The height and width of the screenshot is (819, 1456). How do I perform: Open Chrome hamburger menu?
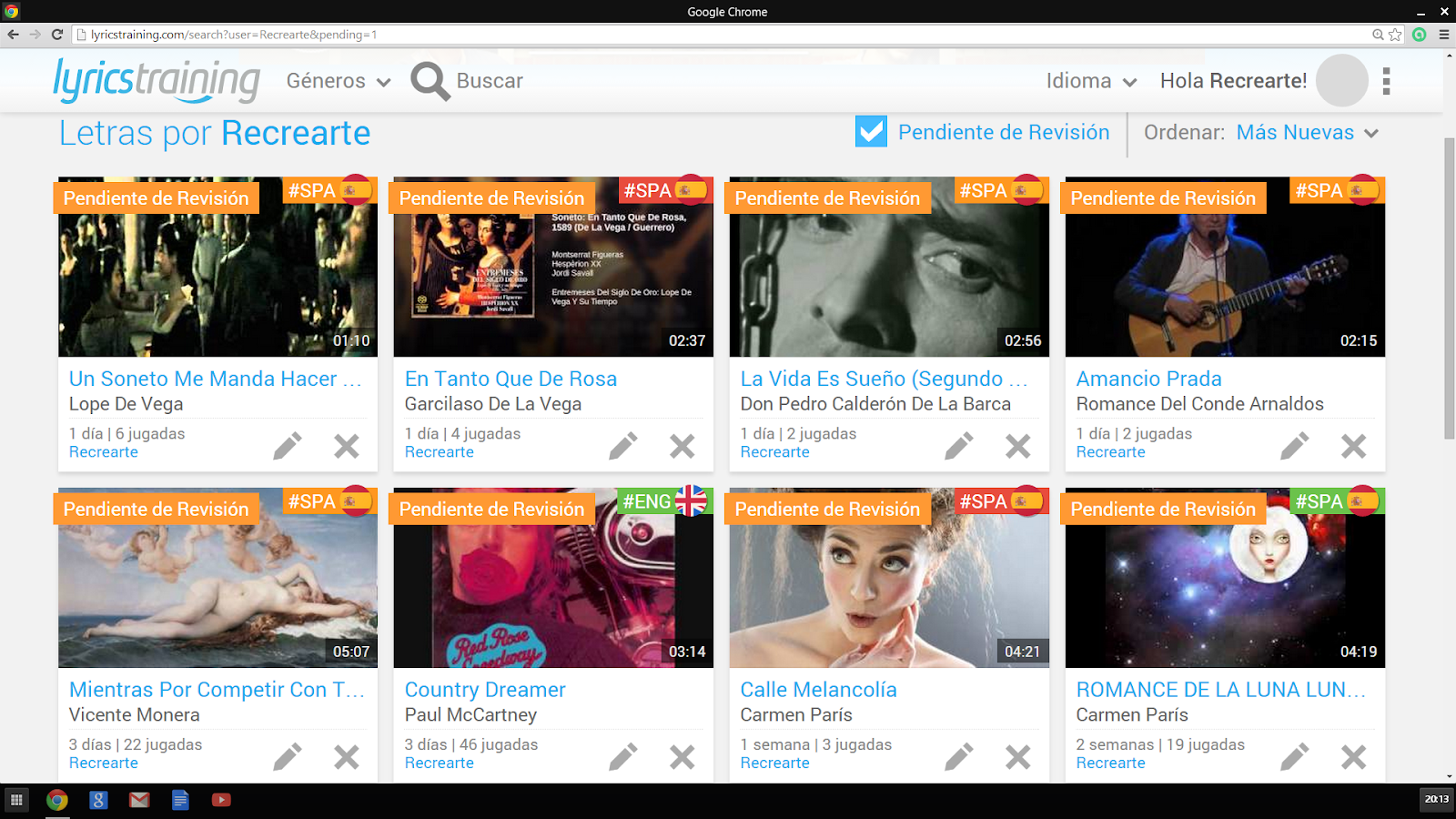click(x=1444, y=35)
